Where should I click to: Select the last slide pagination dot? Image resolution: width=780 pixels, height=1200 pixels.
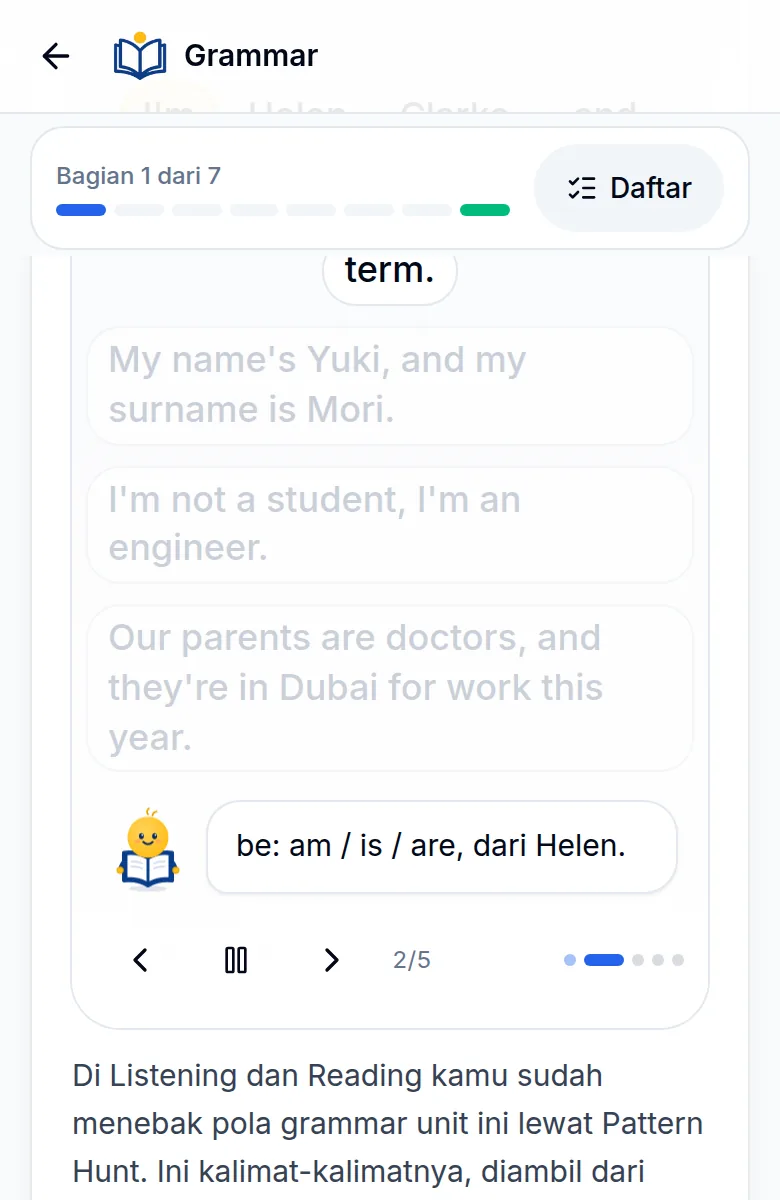click(678, 960)
